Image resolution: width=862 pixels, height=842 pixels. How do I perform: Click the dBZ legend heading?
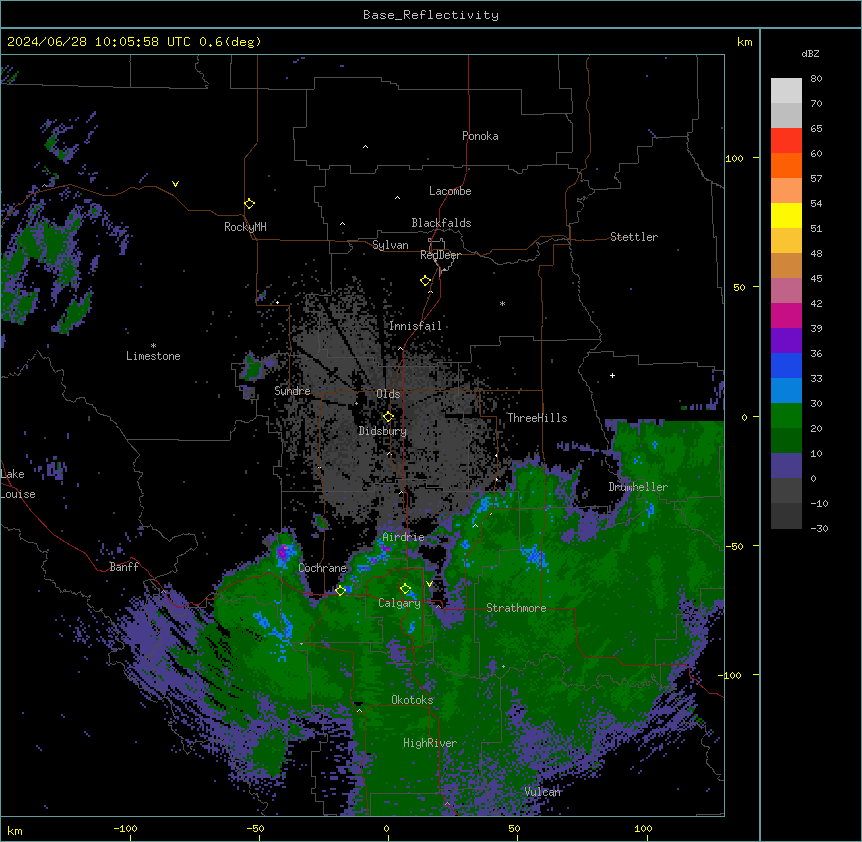[810, 53]
